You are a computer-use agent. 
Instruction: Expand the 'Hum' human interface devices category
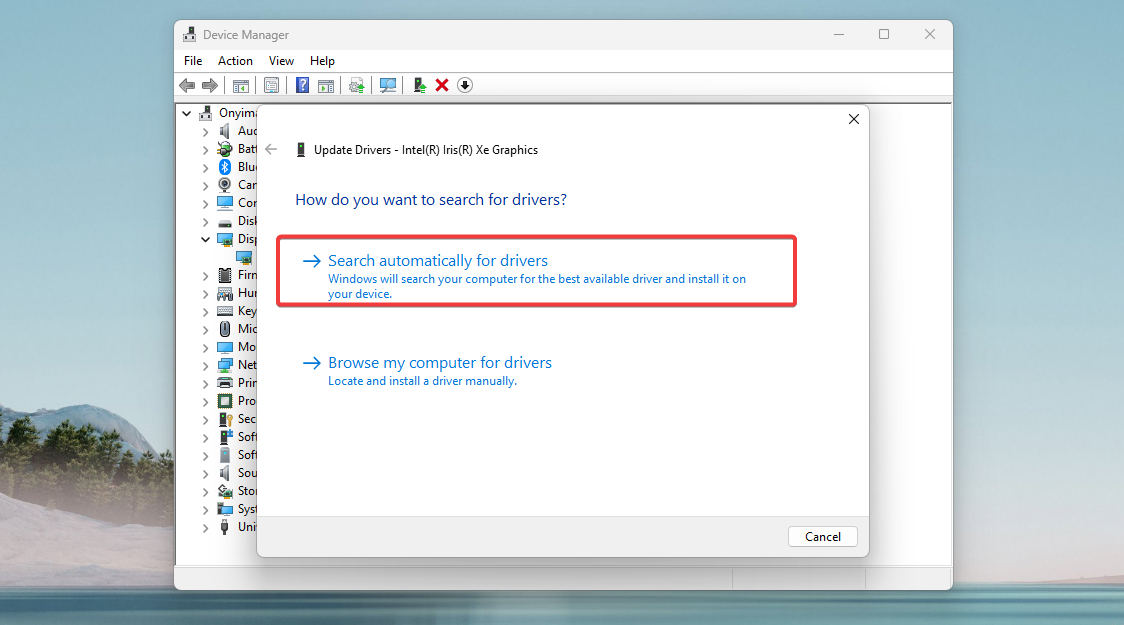205,294
